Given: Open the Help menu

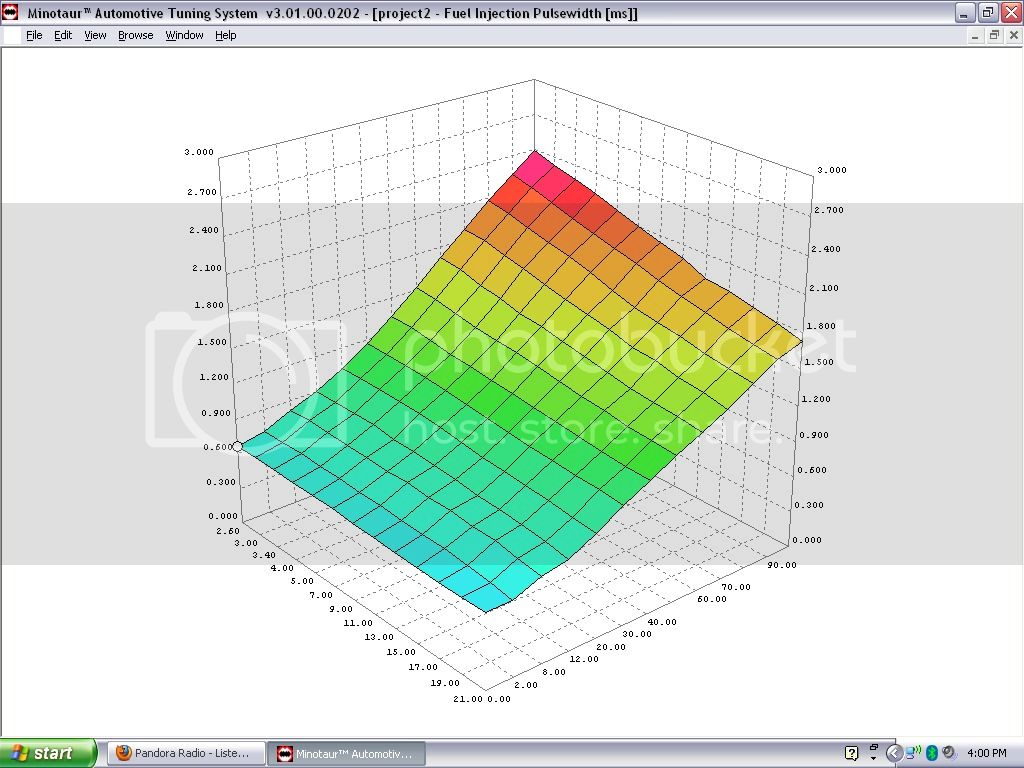Looking at the screenshot, I should pyautogui.click(x=225, y=35).
